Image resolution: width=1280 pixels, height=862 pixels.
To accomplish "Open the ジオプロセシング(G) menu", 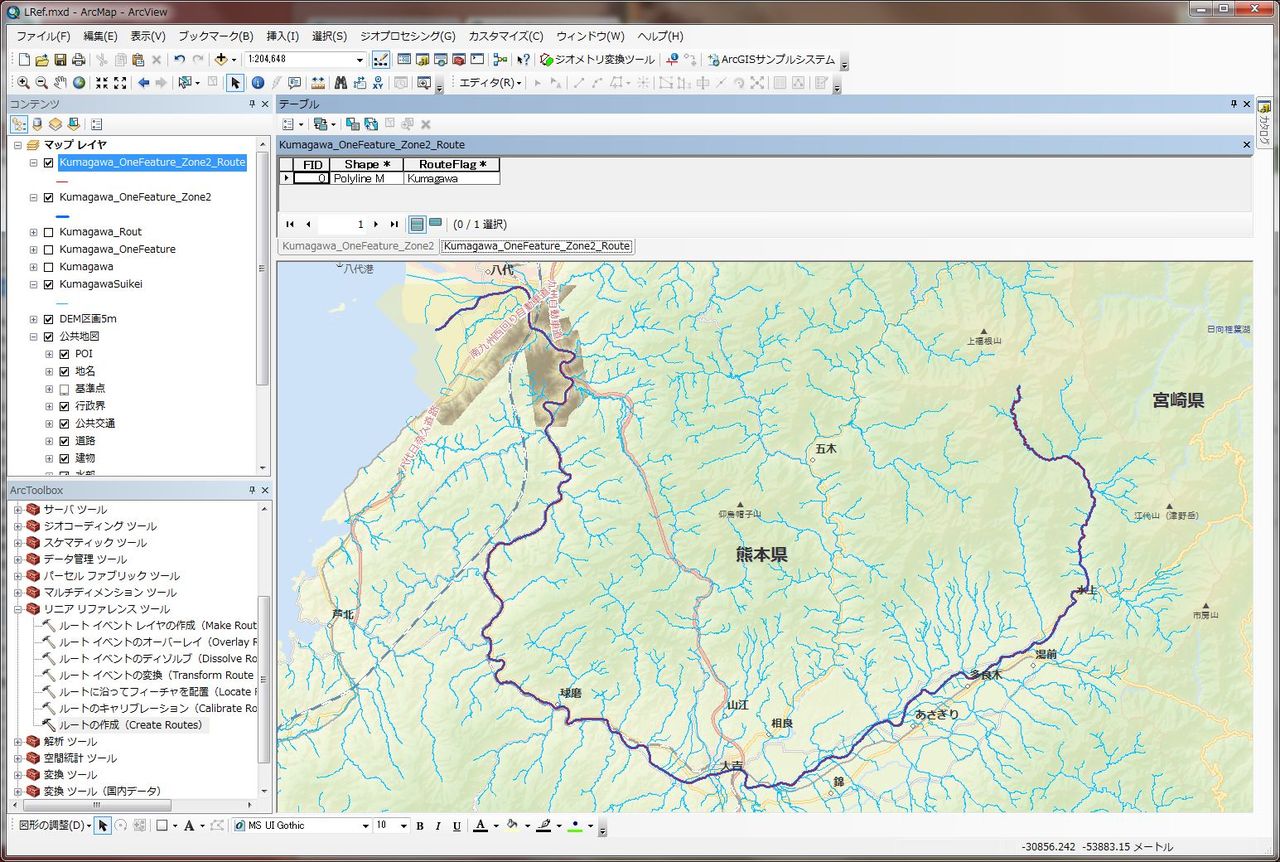I will [x=407, y=36].
